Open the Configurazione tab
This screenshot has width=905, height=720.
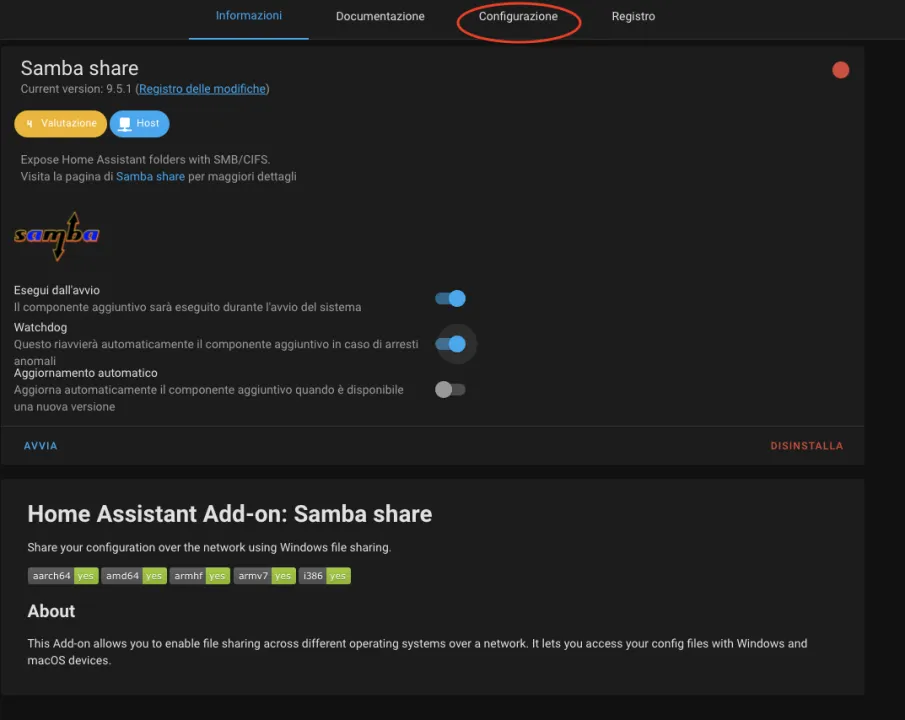pos(518,16)
